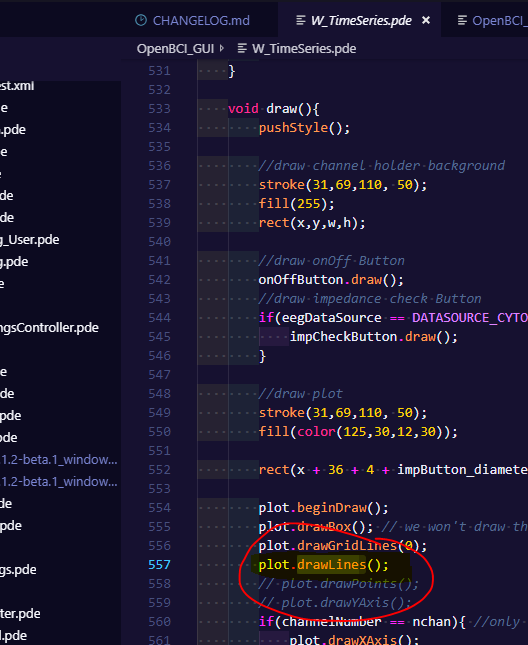
Task: Click commented '// plot.drawPoints();' line
Action: (x=339, y=583)
